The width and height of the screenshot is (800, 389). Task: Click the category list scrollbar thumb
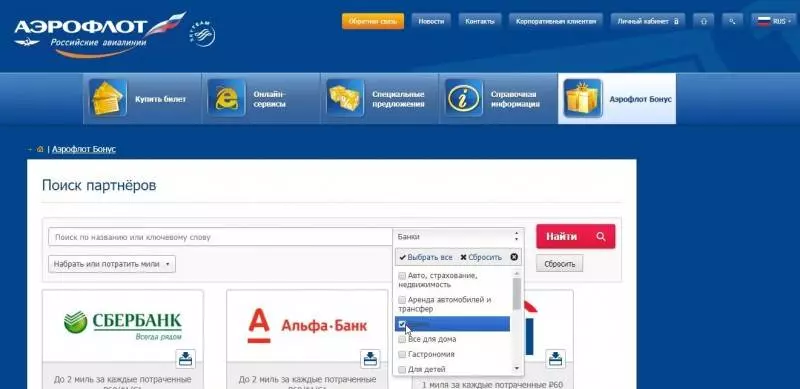coord(516,294)
